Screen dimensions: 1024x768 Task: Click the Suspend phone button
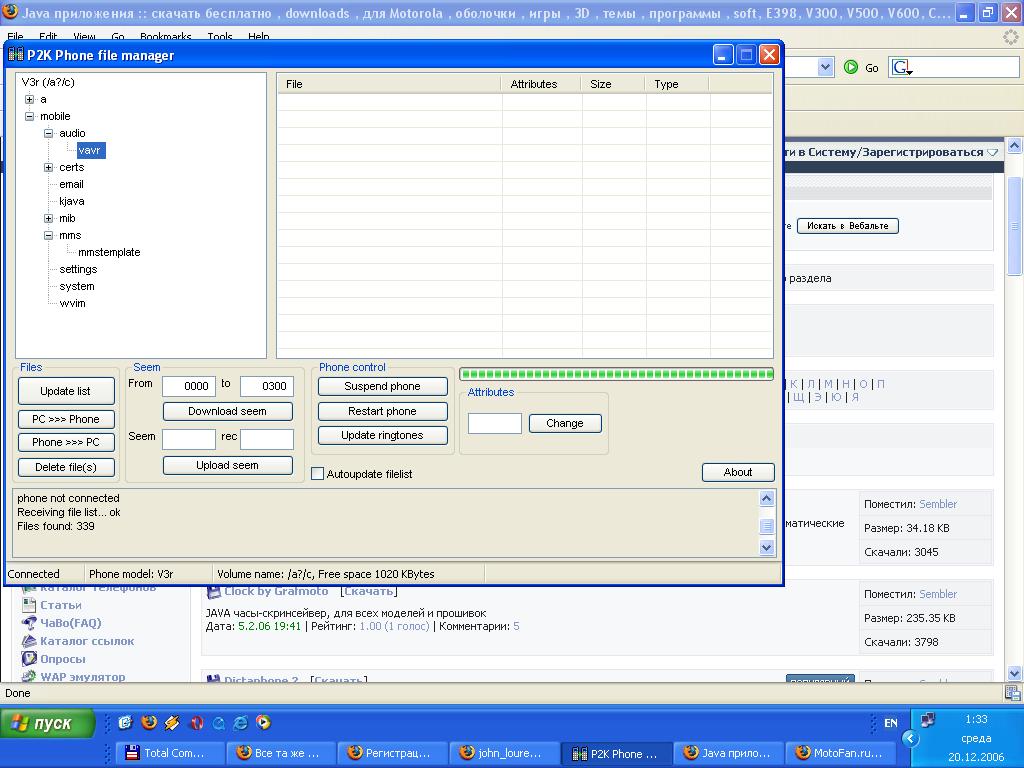click(x=383, y=386)
